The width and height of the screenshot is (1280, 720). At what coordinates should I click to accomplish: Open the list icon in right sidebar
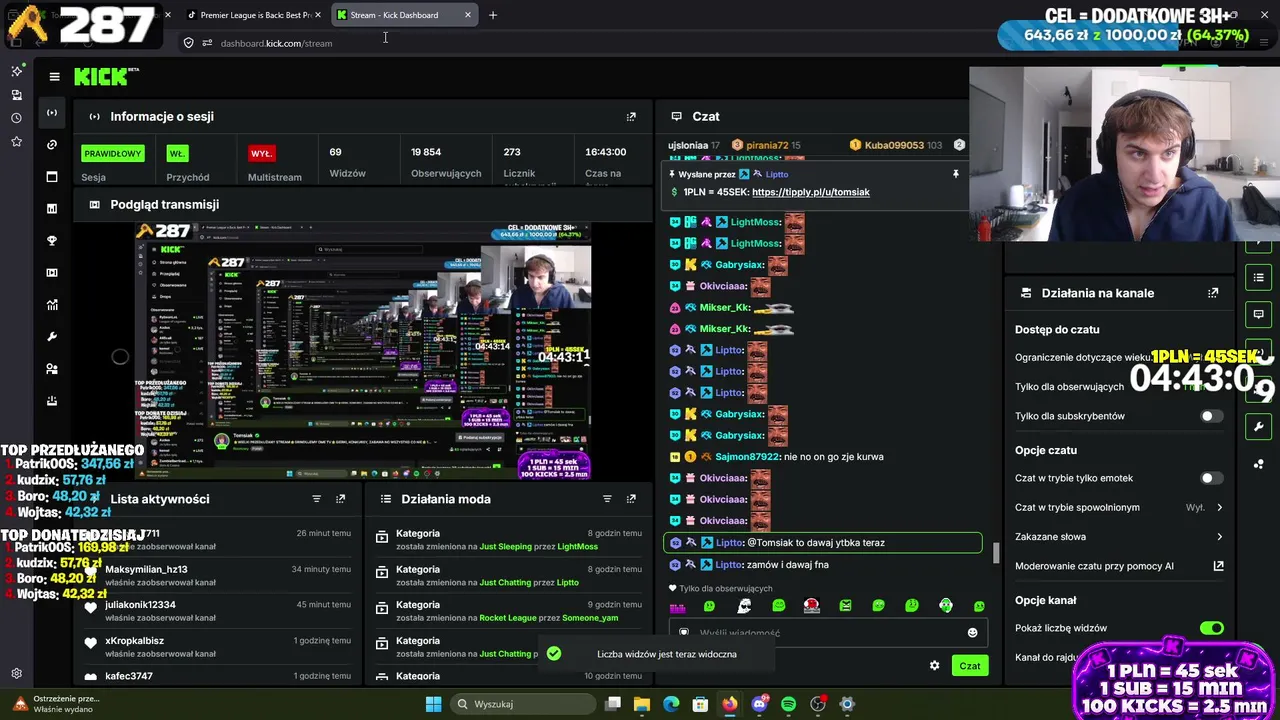[1258, 277]
